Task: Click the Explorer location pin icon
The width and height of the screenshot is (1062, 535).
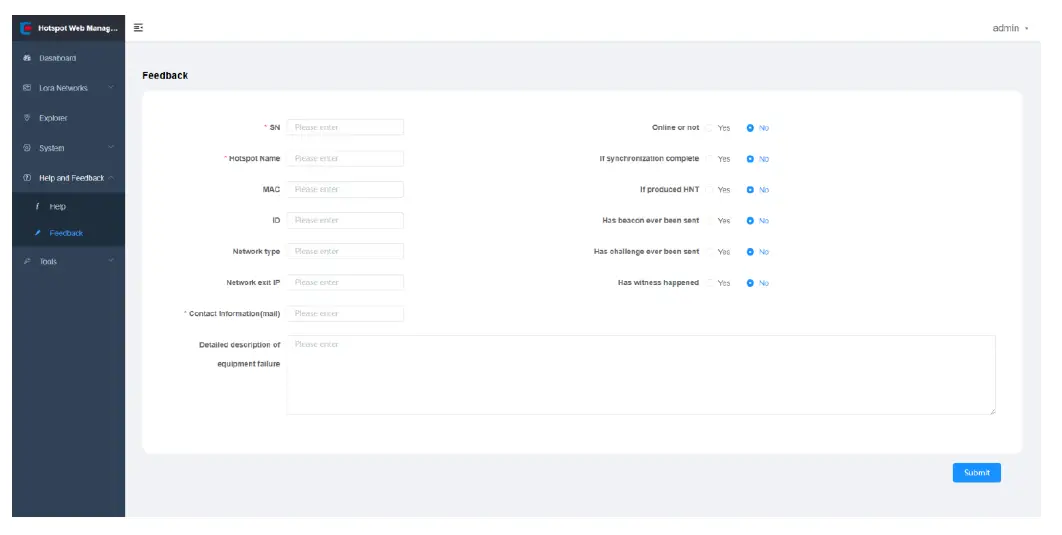Action: point(27,118)
